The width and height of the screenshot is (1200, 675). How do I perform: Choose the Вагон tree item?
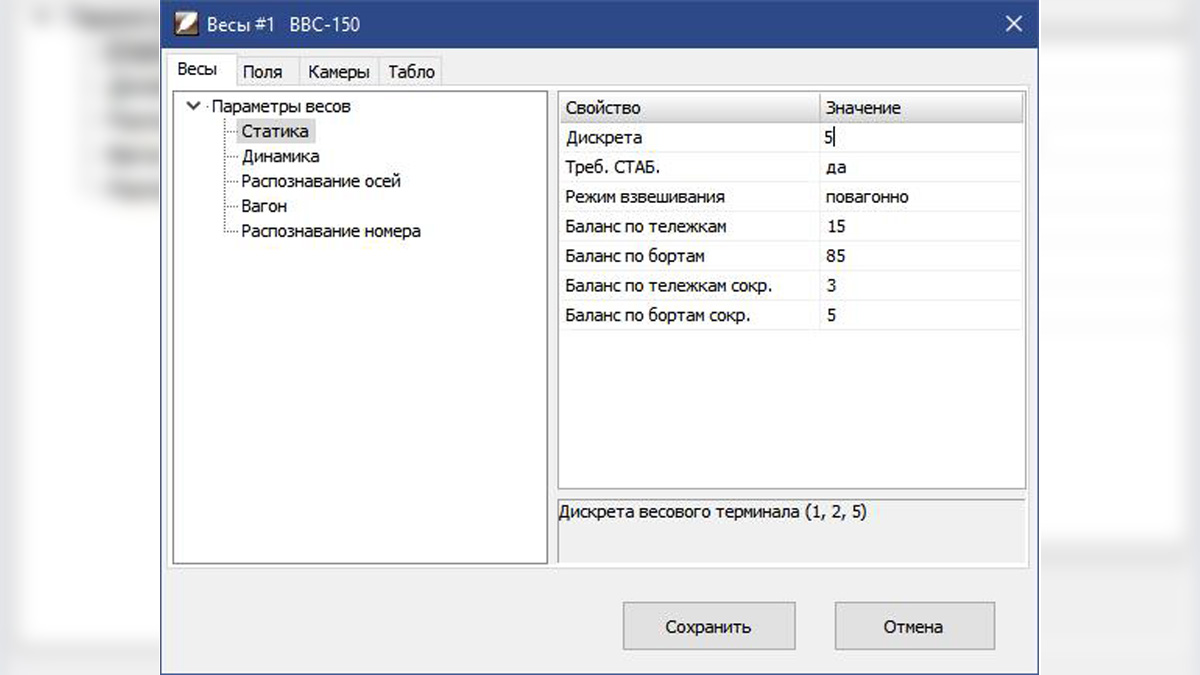pyautogui.click(x=264, y=206)
